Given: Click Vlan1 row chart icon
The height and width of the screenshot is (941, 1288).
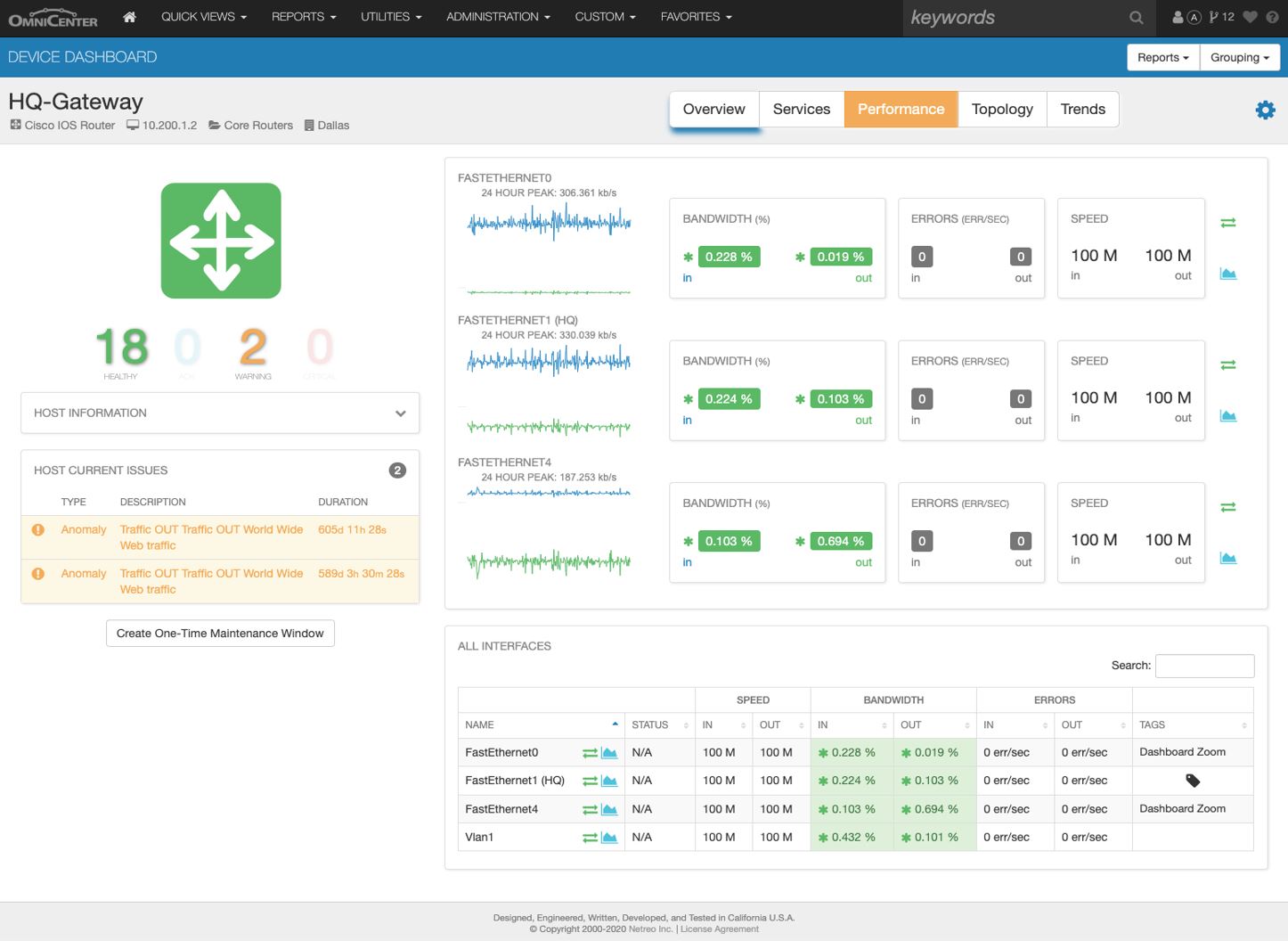Looking at the screenshot, I should pyautogui.click(x=609, y=838).
